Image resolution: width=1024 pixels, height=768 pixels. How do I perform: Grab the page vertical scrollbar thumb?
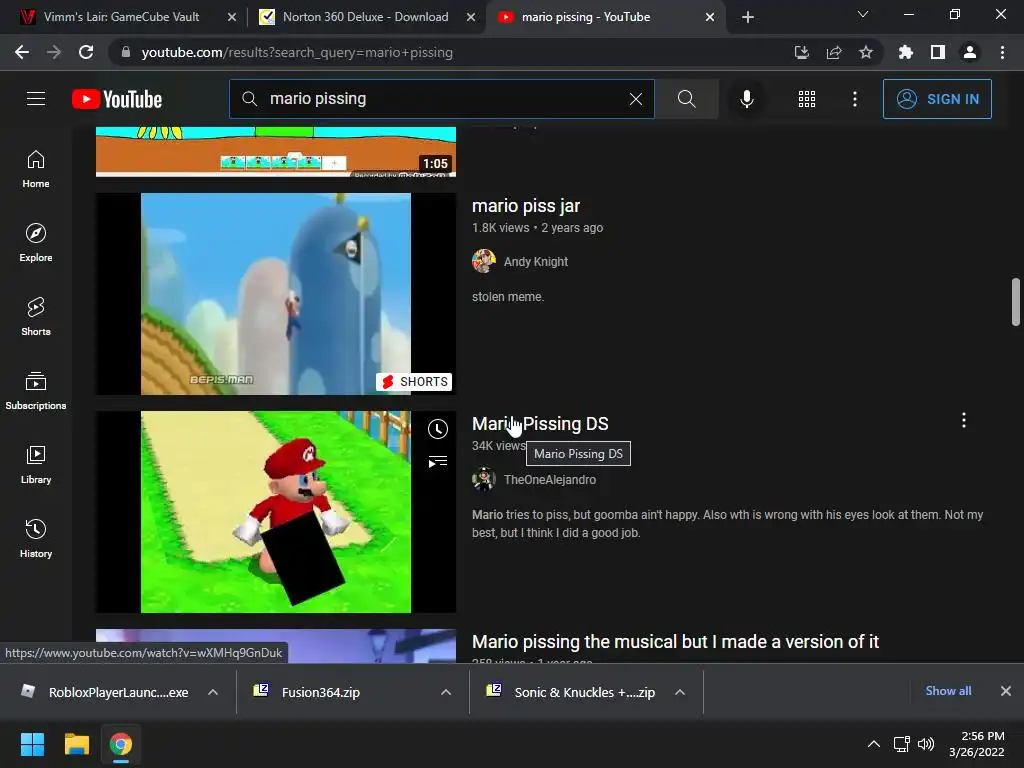(1016, 301)
